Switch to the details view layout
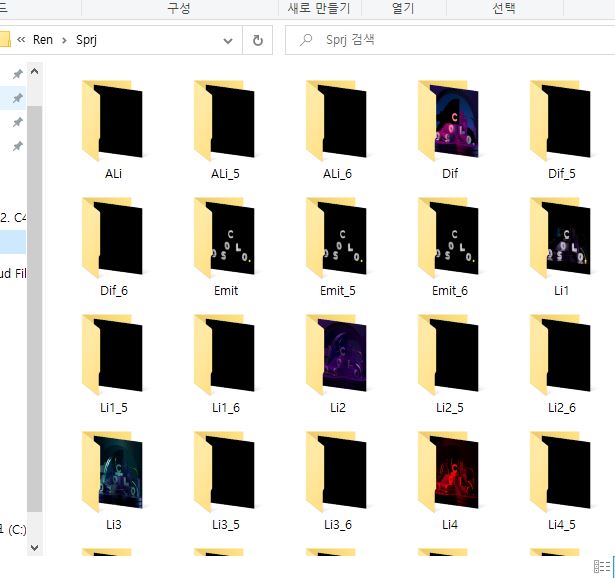615x578 pixels. click(602, 566)
